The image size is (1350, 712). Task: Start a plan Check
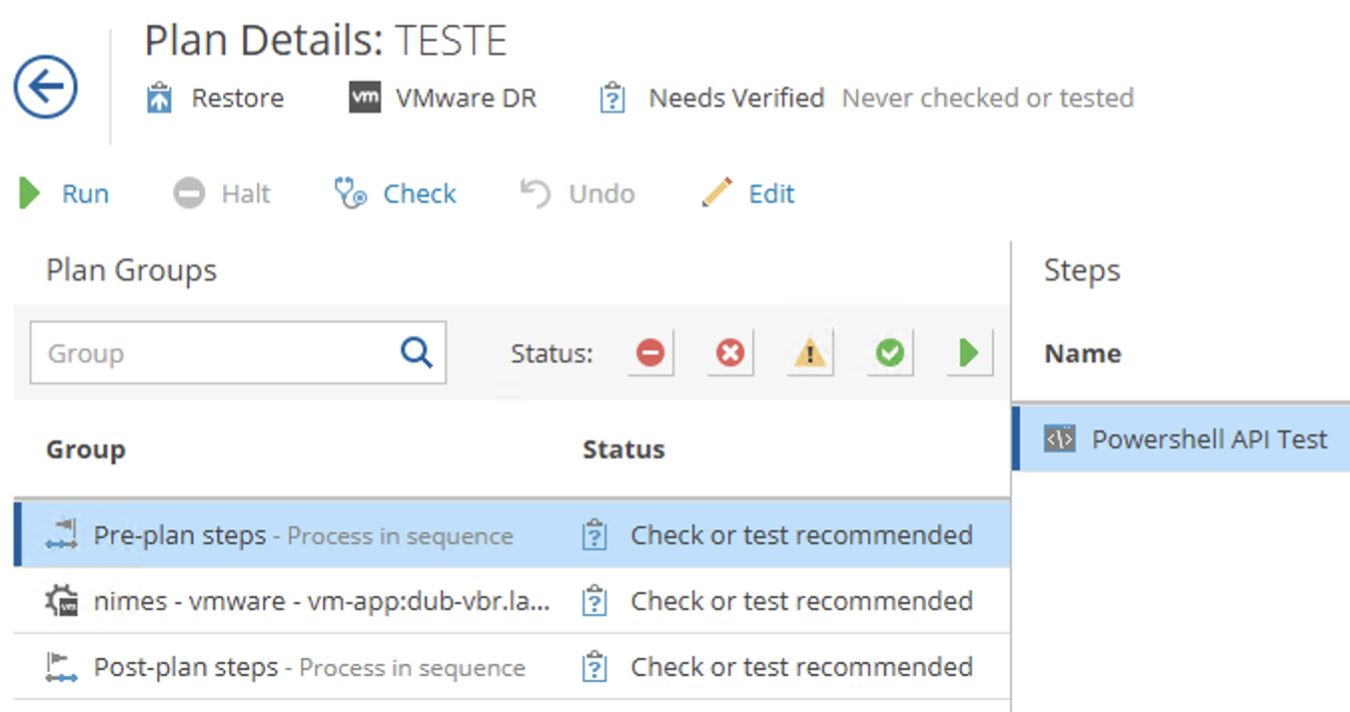[x=396, y=193]
